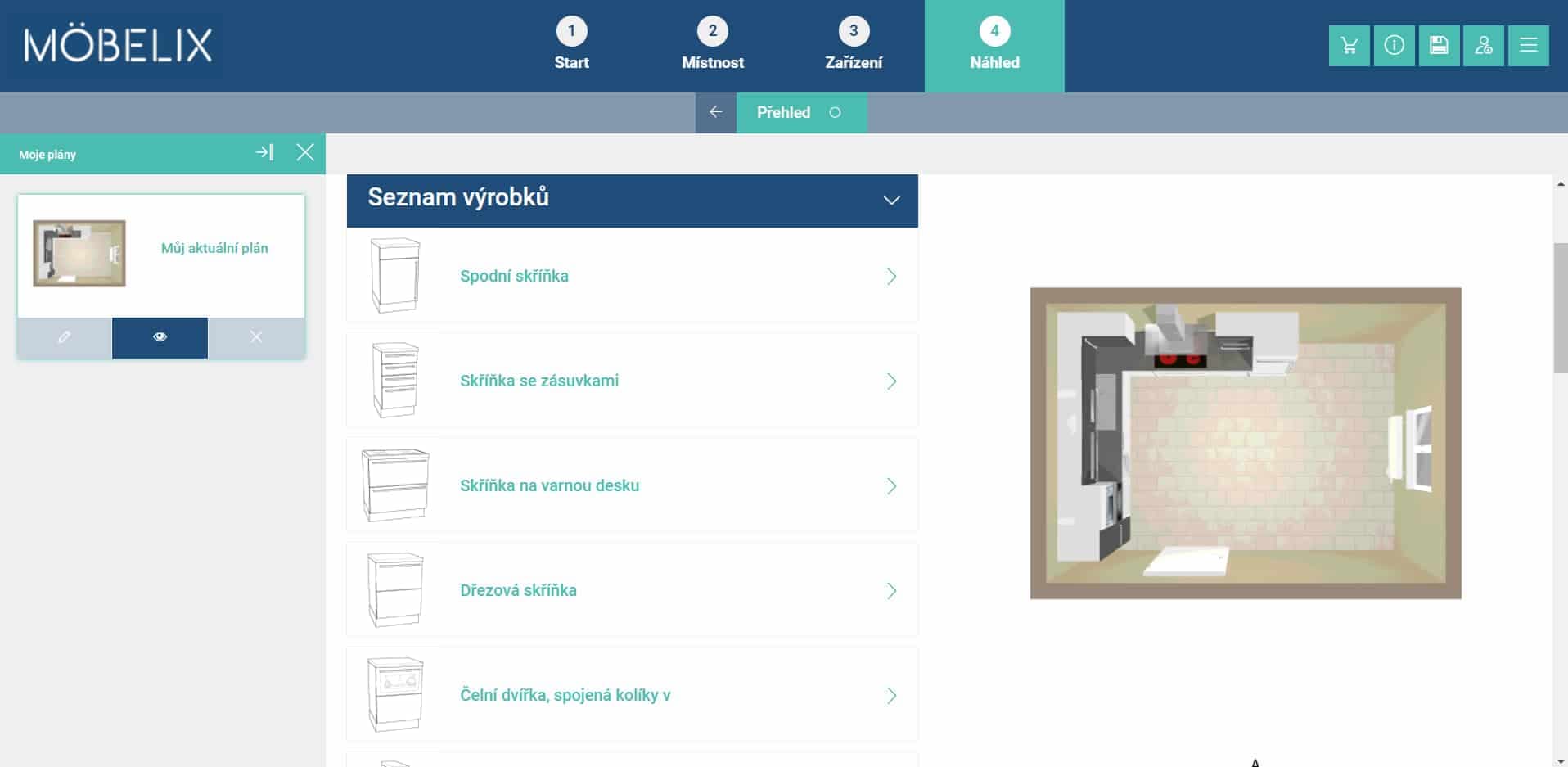This screenshot has height=767, width=1568.
Task: Click the scrollbar up arrow
Action: coord(1560,184)
